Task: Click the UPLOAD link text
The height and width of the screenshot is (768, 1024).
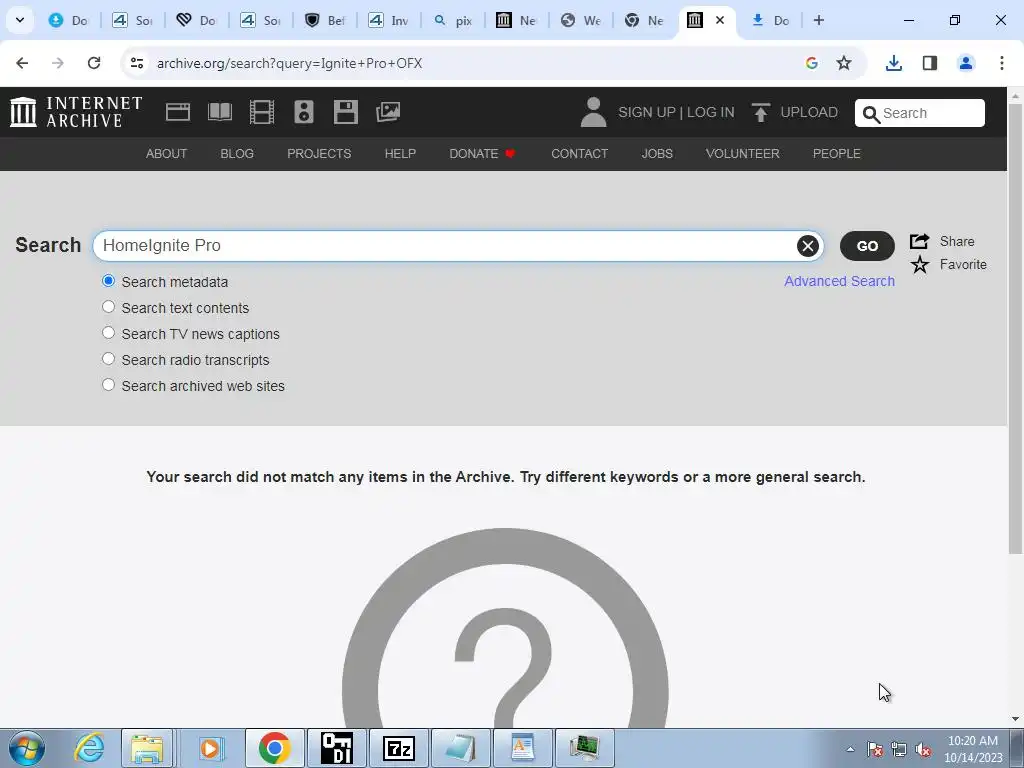Action: pyautogui.click(x=809, y=112)
